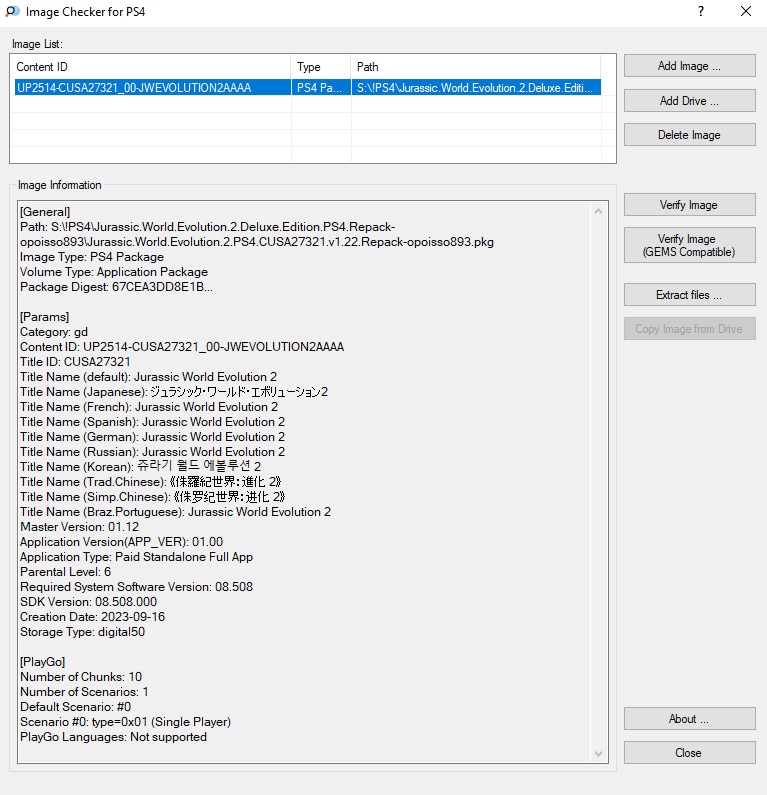Image resolution: width=767 pixels, height=795 pixels.
Task: Click the Image Checker app icon
Action: 12,11
